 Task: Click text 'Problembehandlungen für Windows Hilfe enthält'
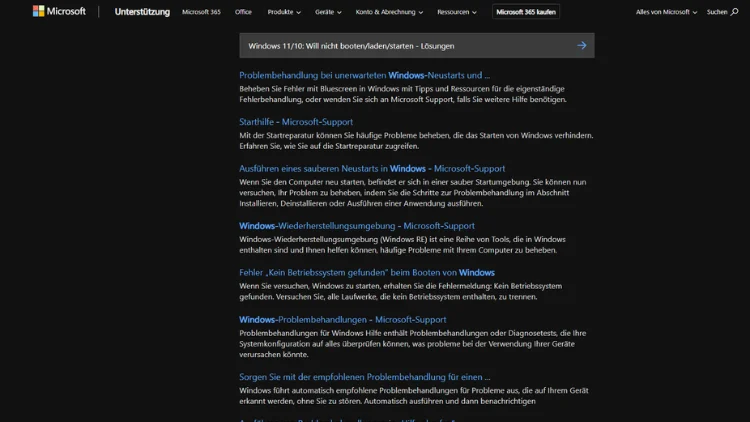(x=323, y=333)
